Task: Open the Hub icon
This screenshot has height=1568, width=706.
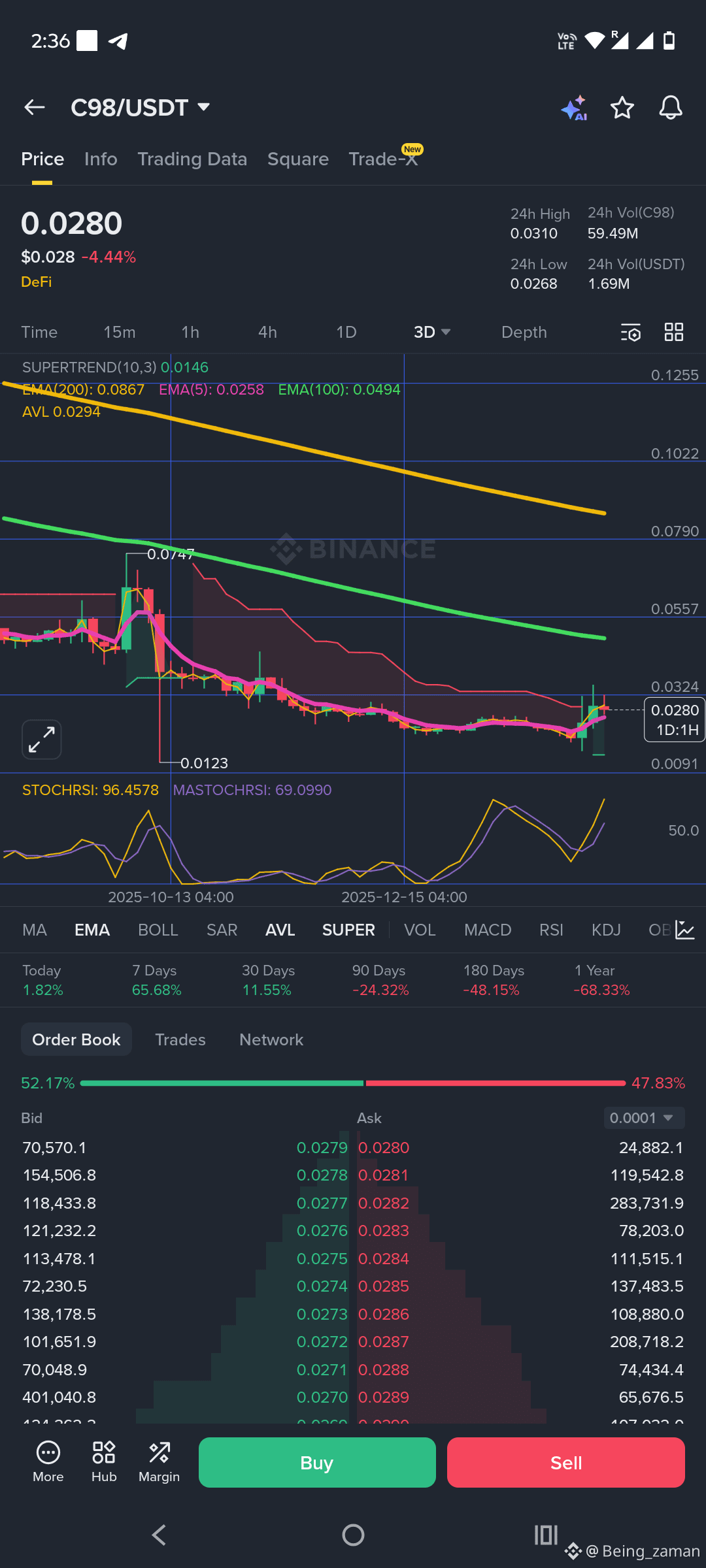Action: (x=104, y=1462)
